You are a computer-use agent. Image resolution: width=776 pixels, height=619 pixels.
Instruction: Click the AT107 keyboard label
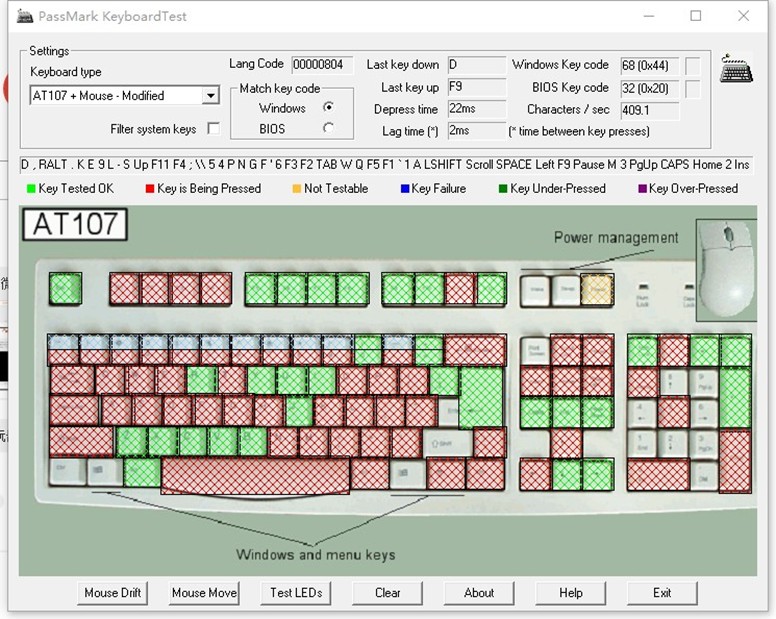click(x=75, y=224)
